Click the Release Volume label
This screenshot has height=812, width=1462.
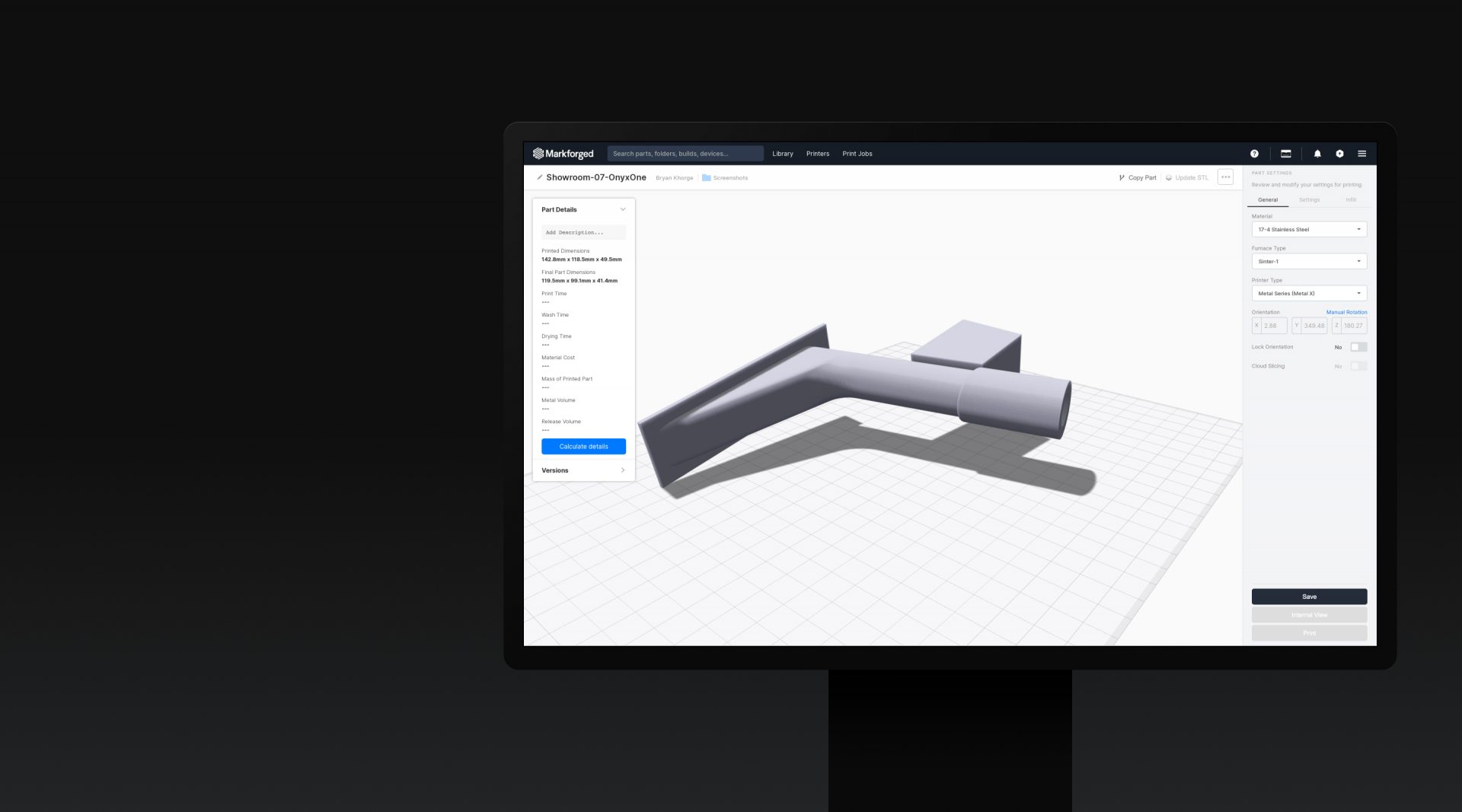pyautogui.click(x=561, y=422)
